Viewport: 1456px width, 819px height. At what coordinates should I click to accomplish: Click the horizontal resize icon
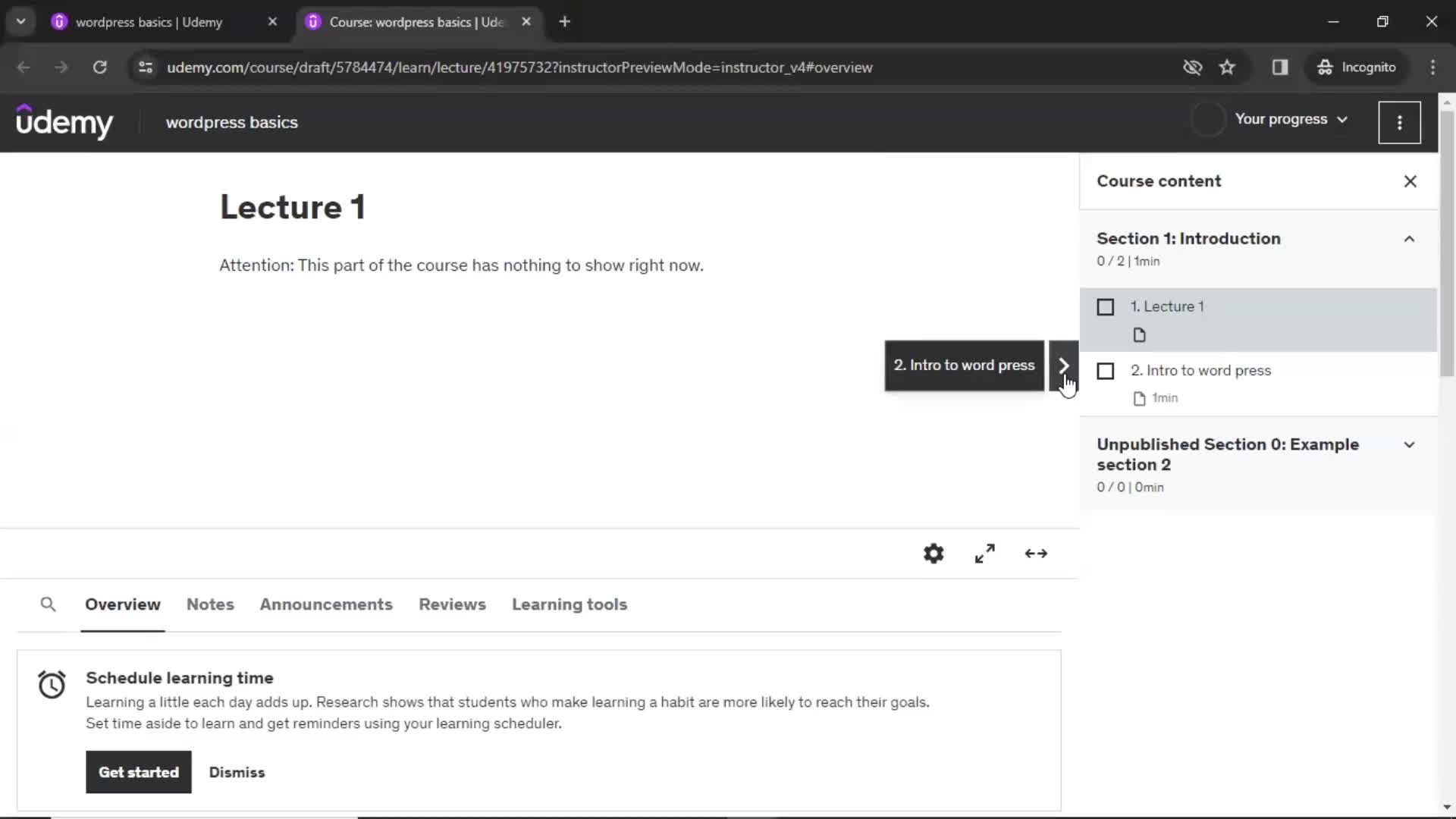pos(1035,553)
